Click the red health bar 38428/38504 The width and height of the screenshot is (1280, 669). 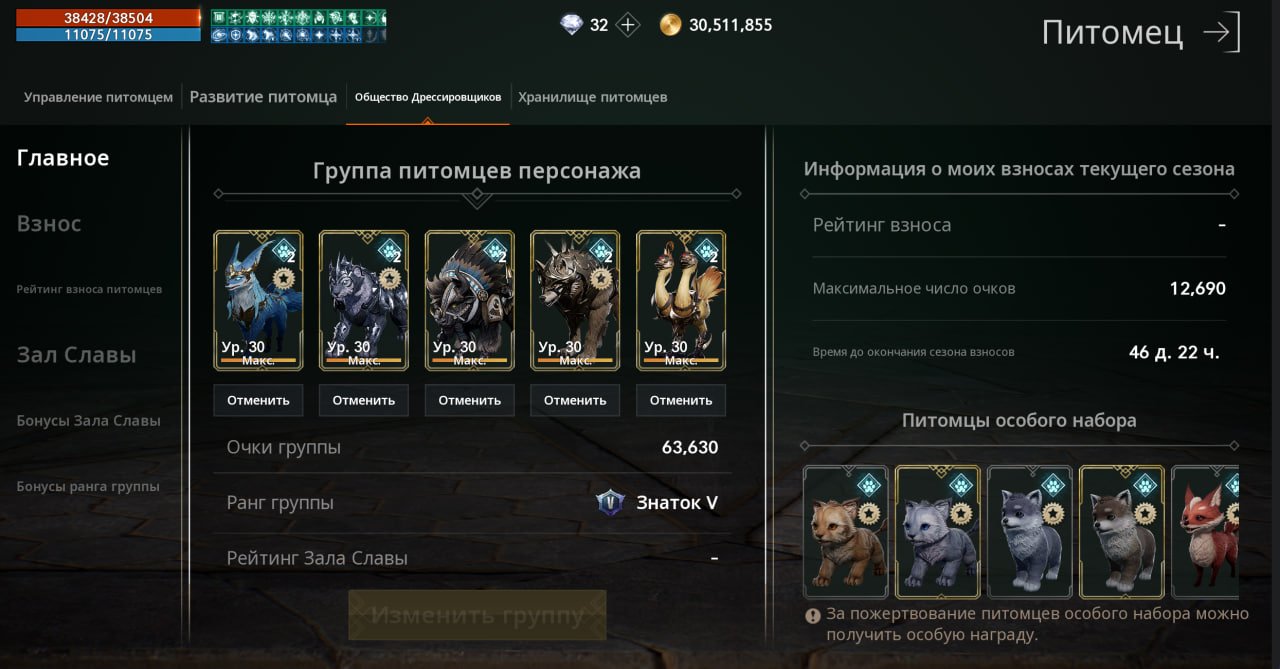[x=108, y=18]
